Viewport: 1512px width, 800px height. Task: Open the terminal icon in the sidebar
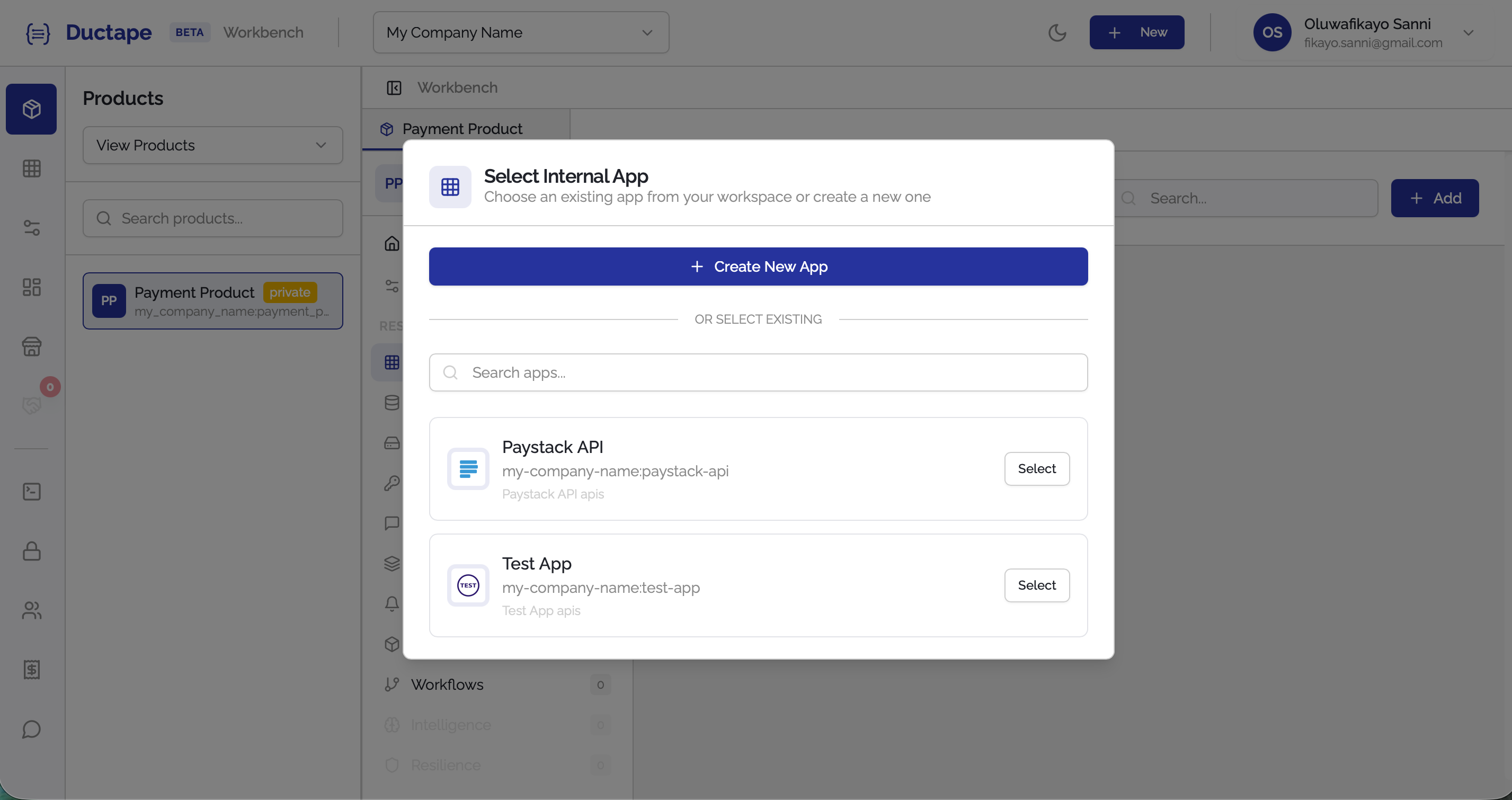coord(31,492)
